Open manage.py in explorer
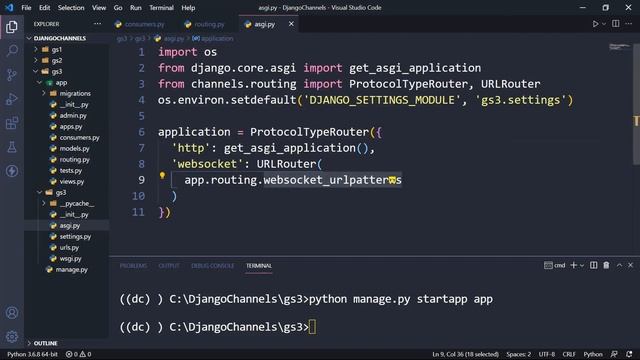640x360 pixels. 71,269
